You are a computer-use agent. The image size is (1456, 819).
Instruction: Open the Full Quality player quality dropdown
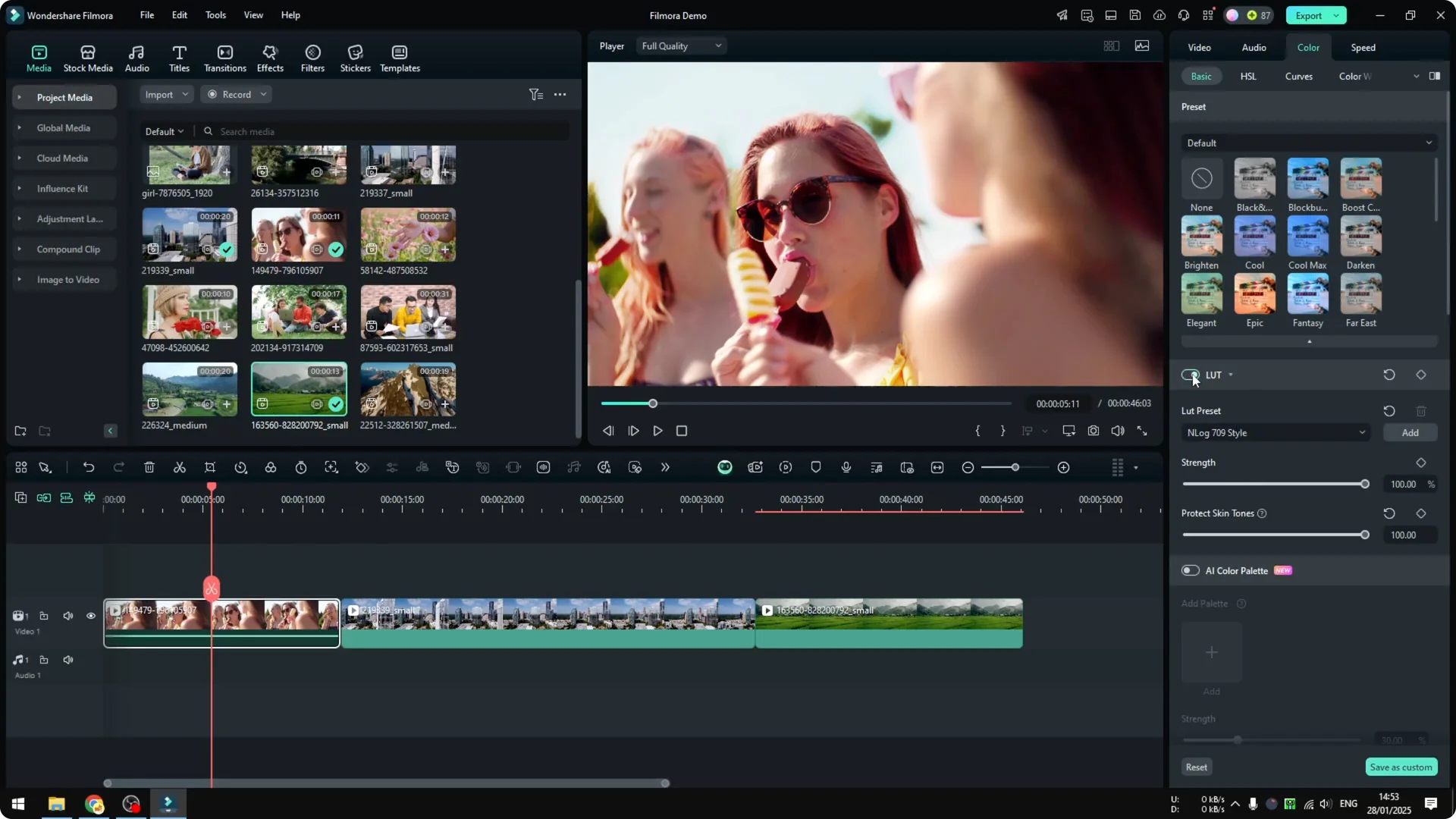click(x=680, y=45)
